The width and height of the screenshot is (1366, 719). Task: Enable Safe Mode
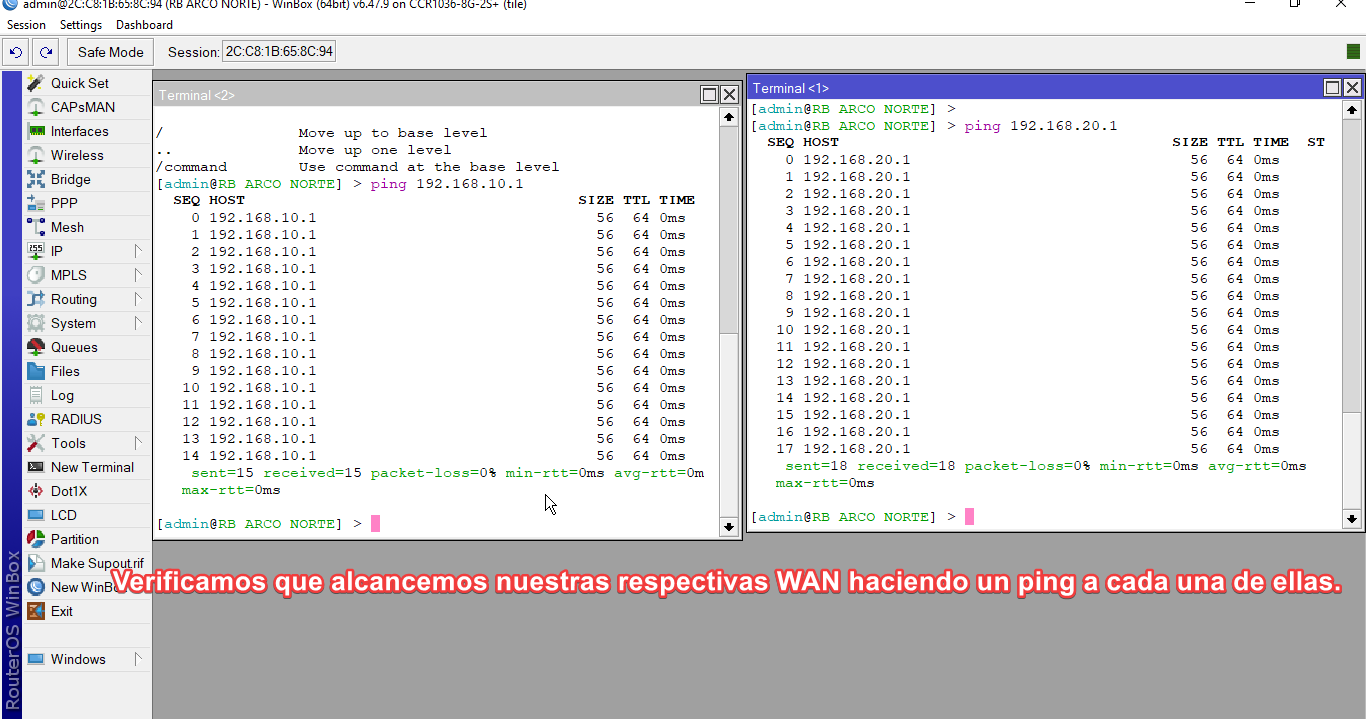[110, 51]
